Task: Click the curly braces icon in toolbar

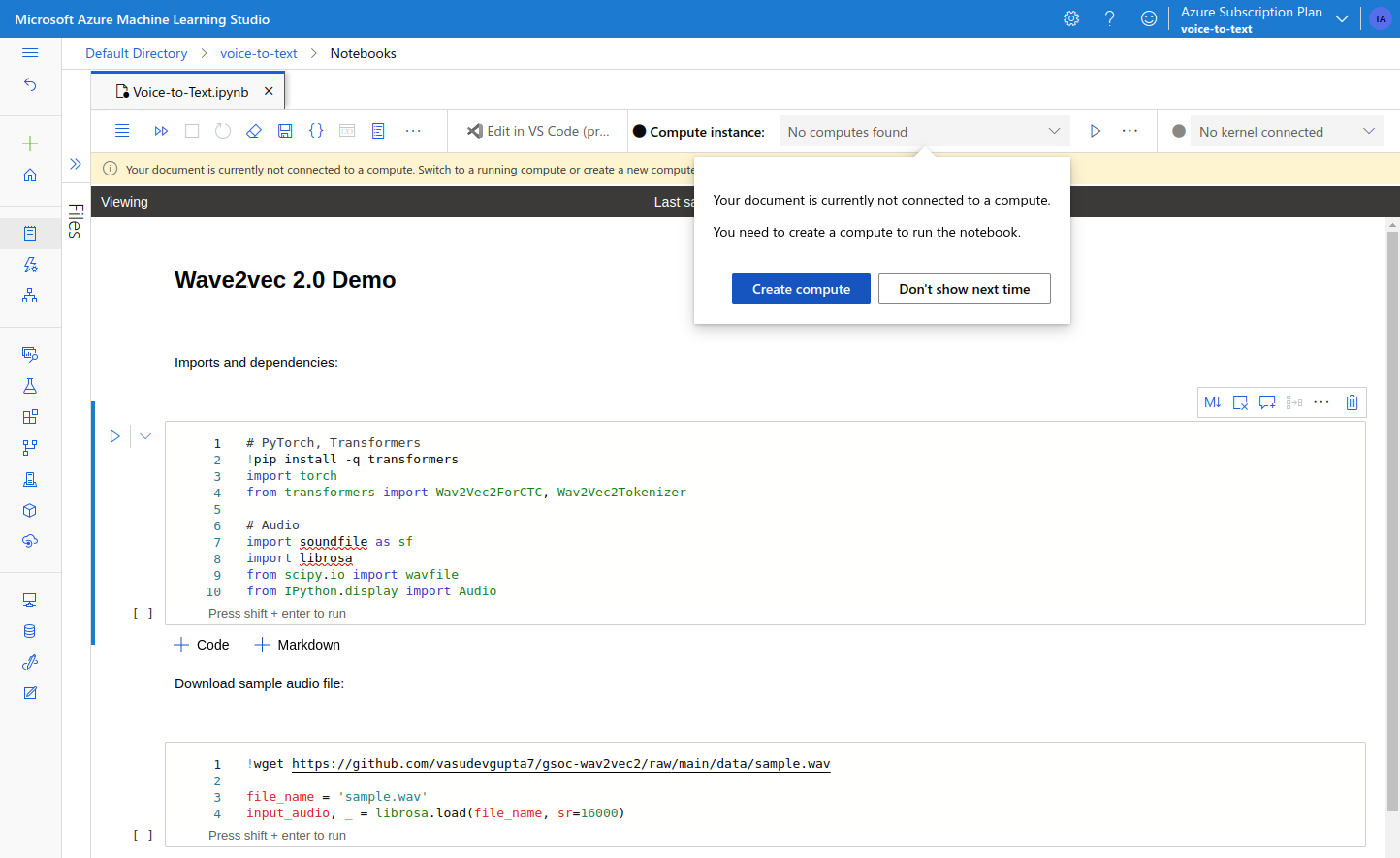Action: coord(316,131)
